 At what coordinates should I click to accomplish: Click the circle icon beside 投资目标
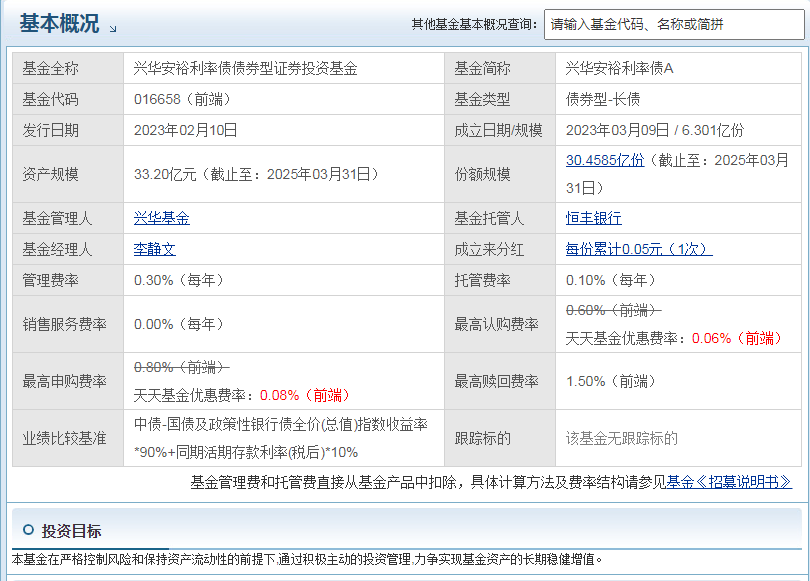tap(28, 530)
